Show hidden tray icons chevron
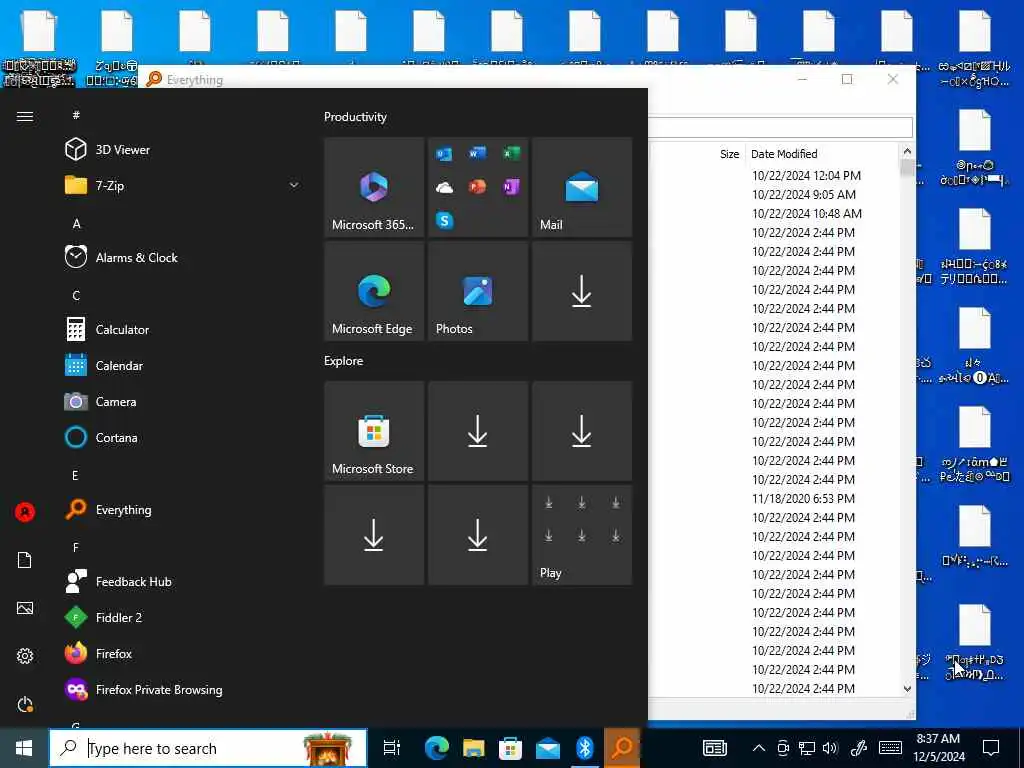This screenshot has height=768, width=1024. click(758, 748)
